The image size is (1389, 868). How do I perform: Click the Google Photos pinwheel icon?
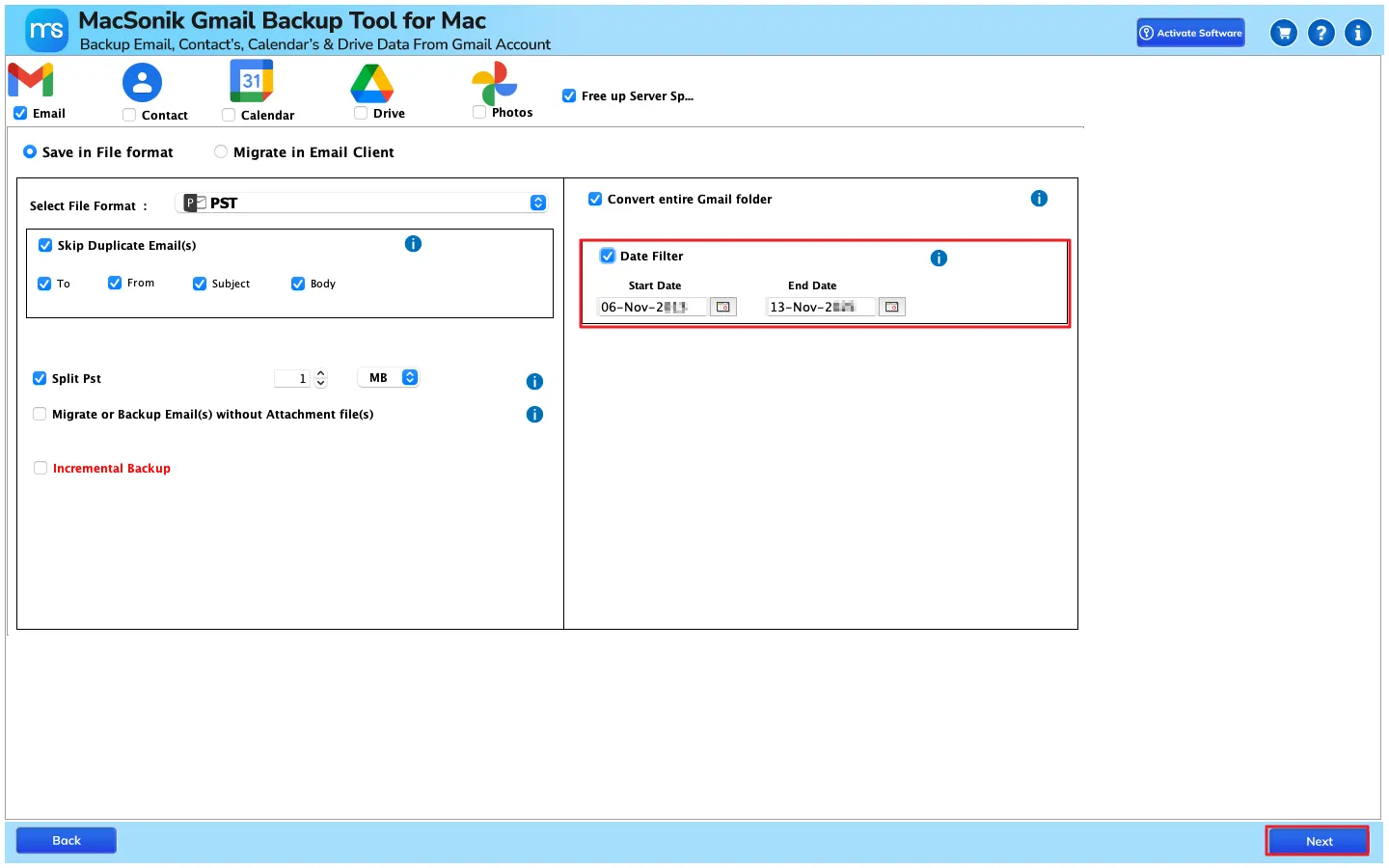(495, 83)
